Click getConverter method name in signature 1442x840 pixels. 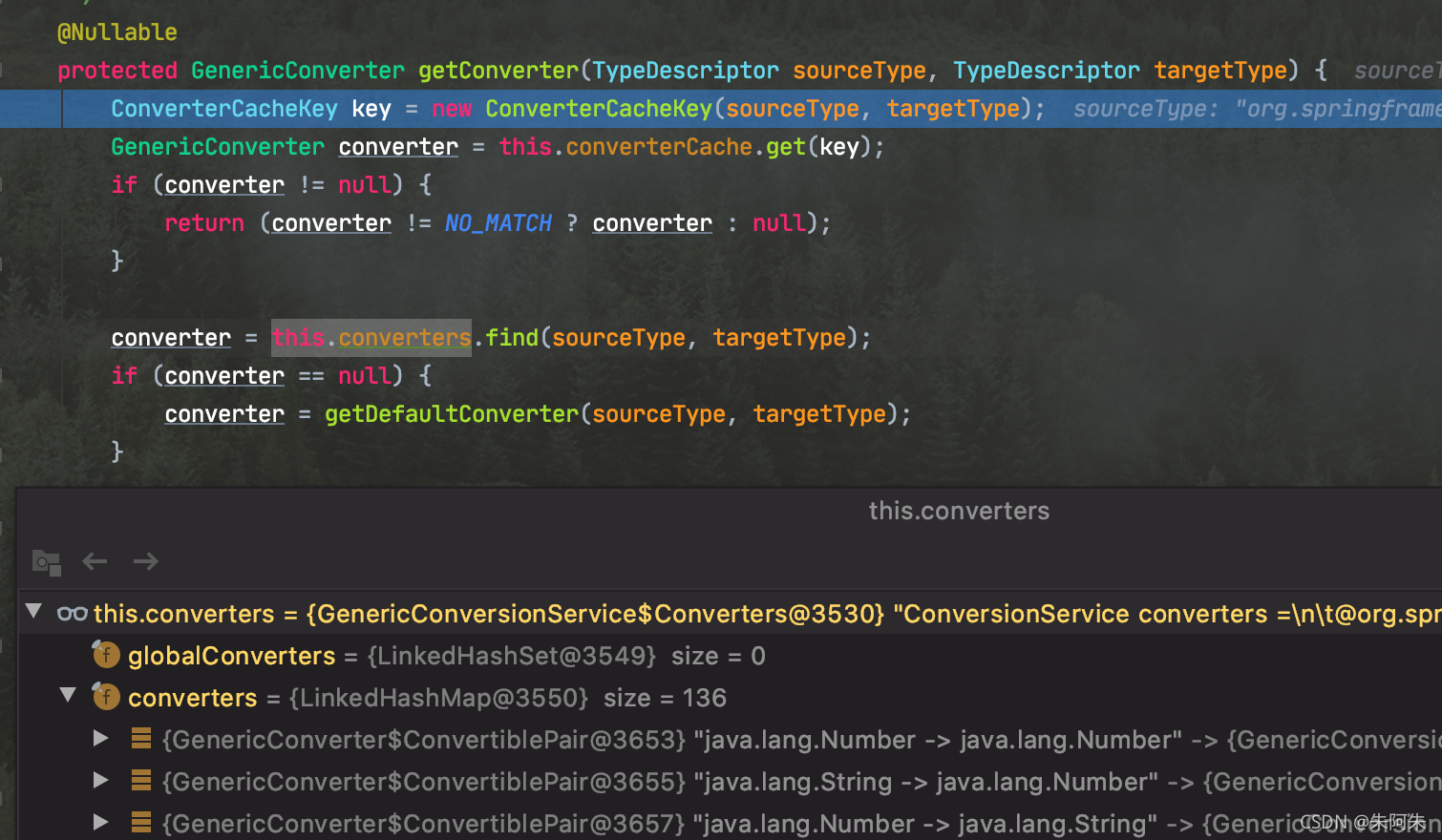pyautogui.click(x=498, y=71)
